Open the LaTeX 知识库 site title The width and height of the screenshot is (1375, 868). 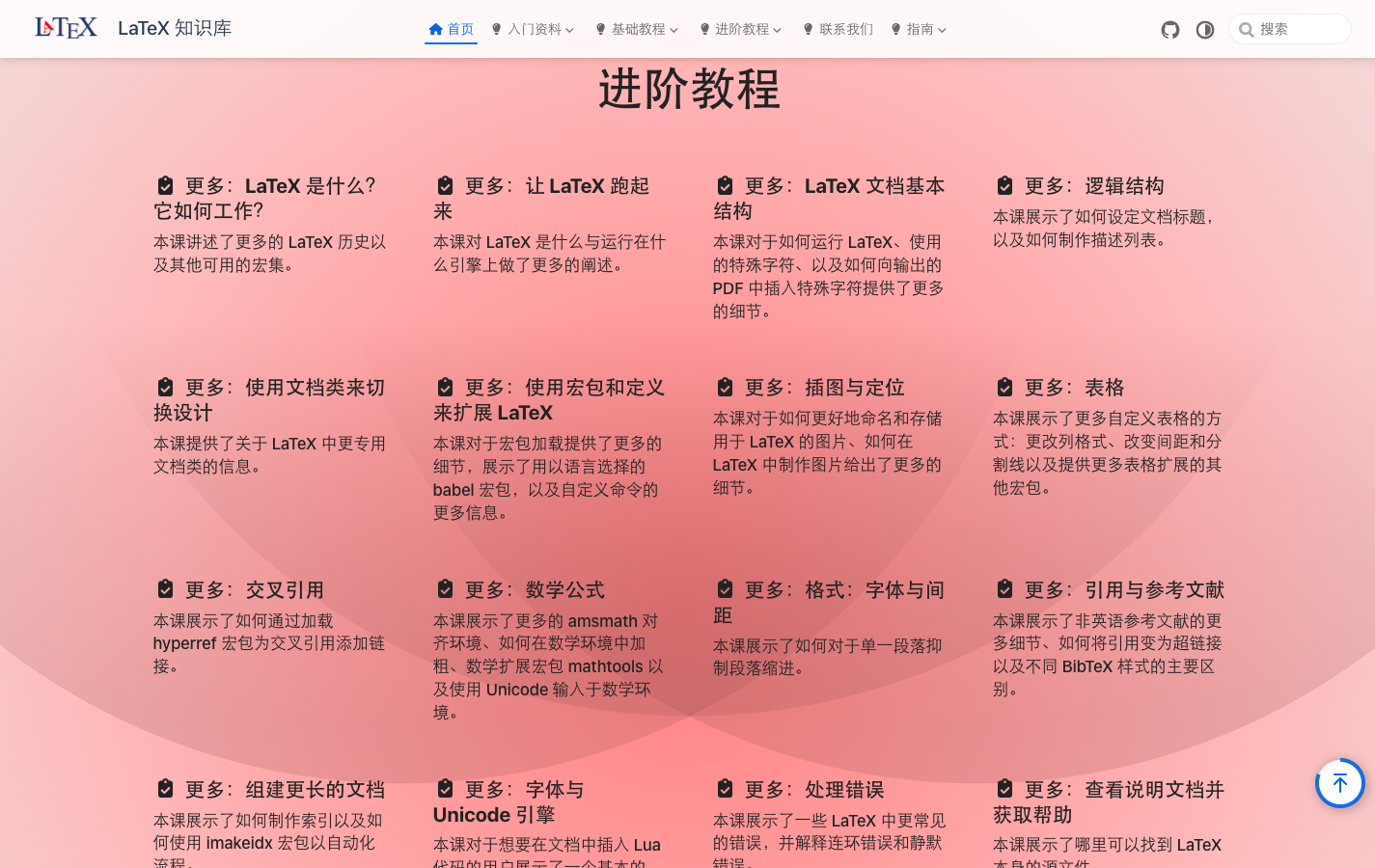(x=175, y=28)
